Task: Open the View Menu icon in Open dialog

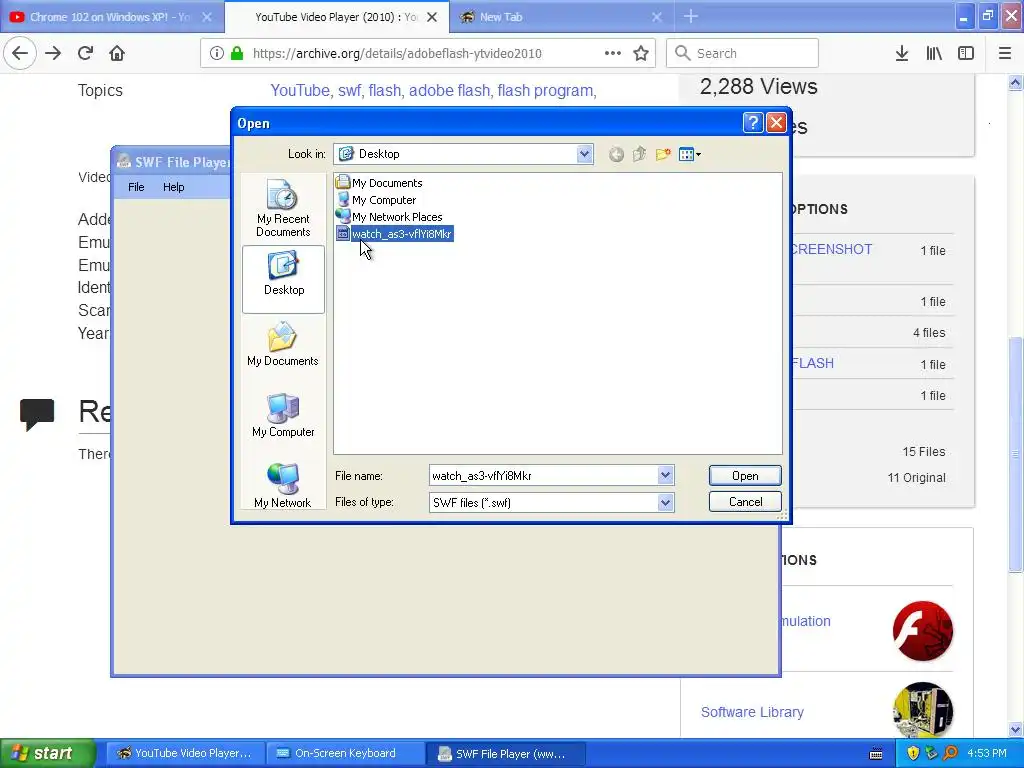Action: point(689,154)
